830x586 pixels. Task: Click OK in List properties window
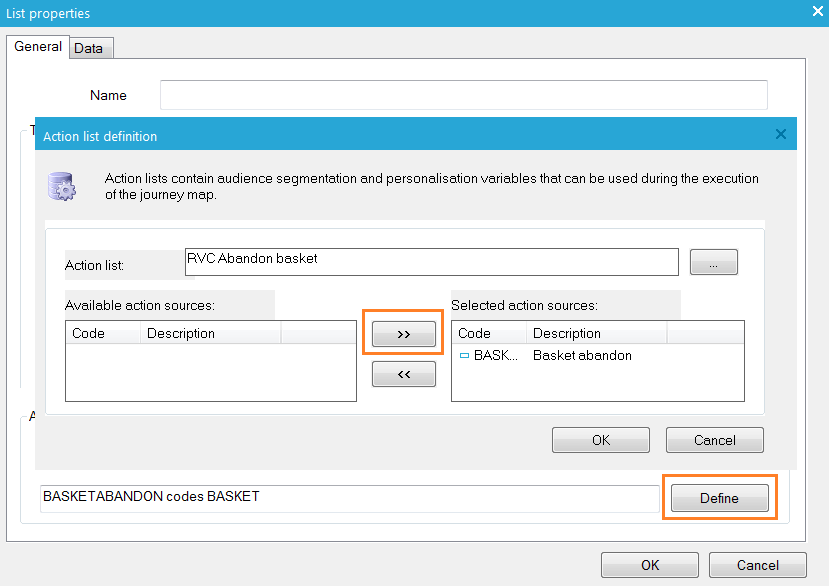click(x=650, y=565)
